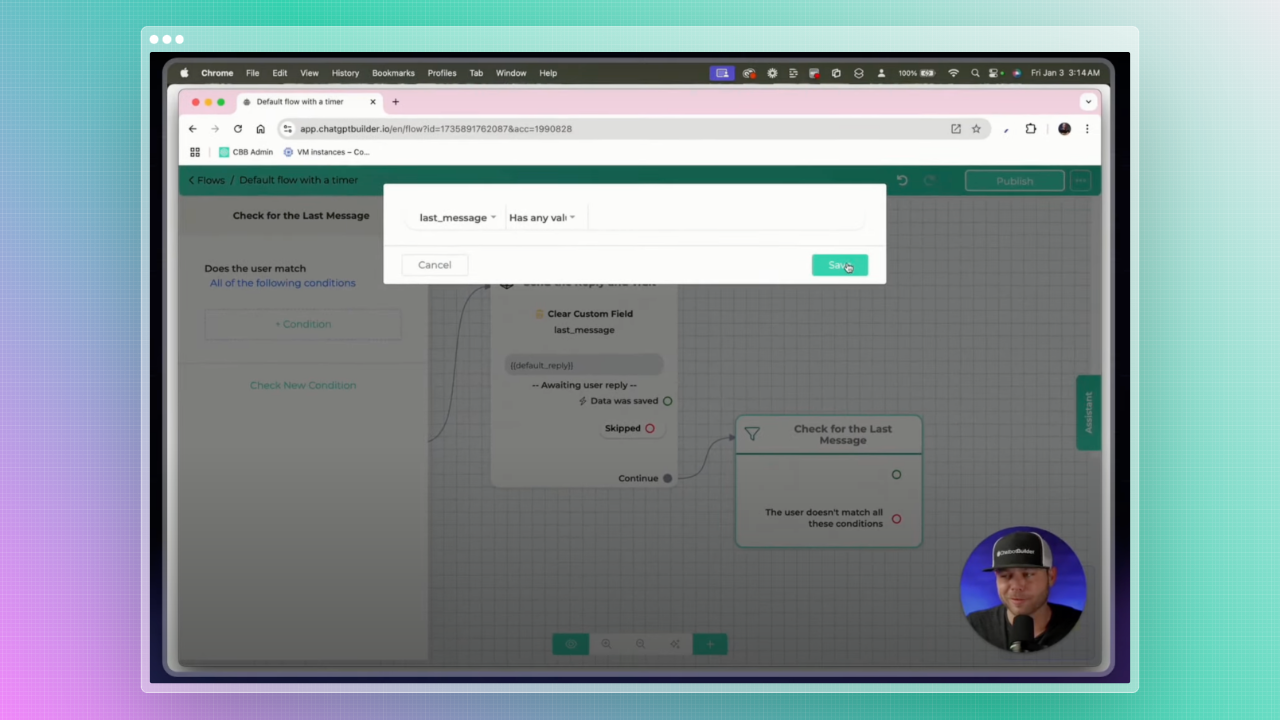The image size is (1280, 720).
Task: Click the 'Data was saved' green connector
Action: pos(667,401)
